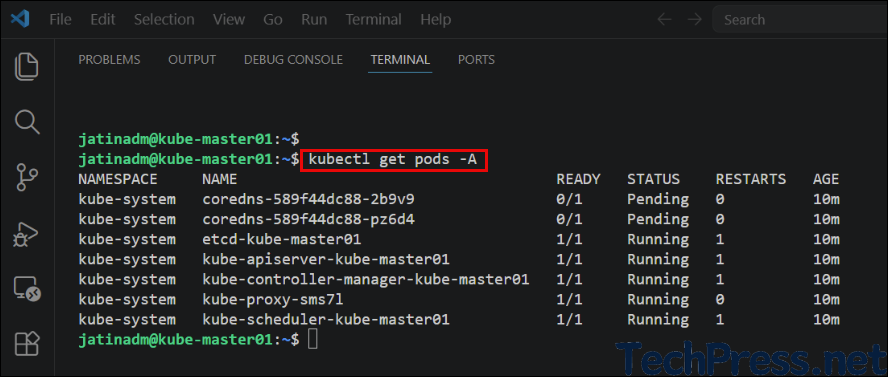888x377 pixels.
Task: Click pod name coredns-589f44dc88-2b9v9
Action: [309, 200]
